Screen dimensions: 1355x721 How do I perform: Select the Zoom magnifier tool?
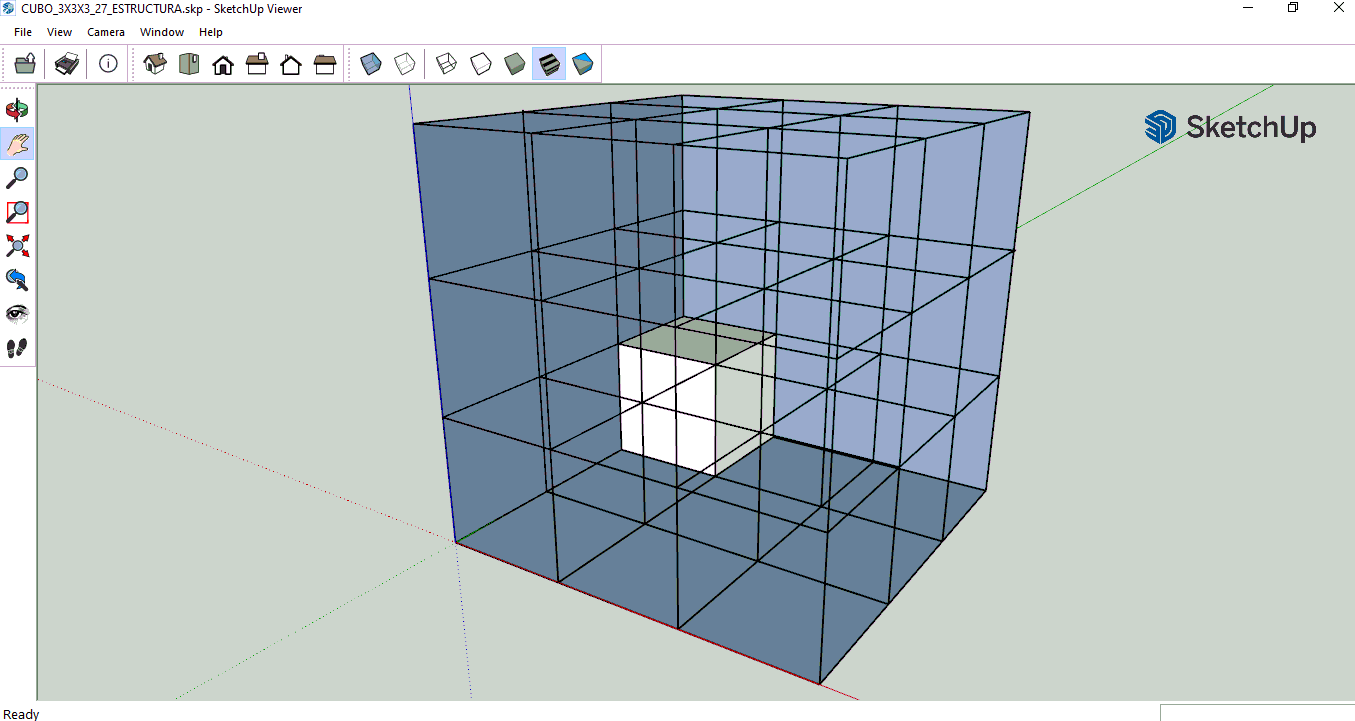[18, 178]
